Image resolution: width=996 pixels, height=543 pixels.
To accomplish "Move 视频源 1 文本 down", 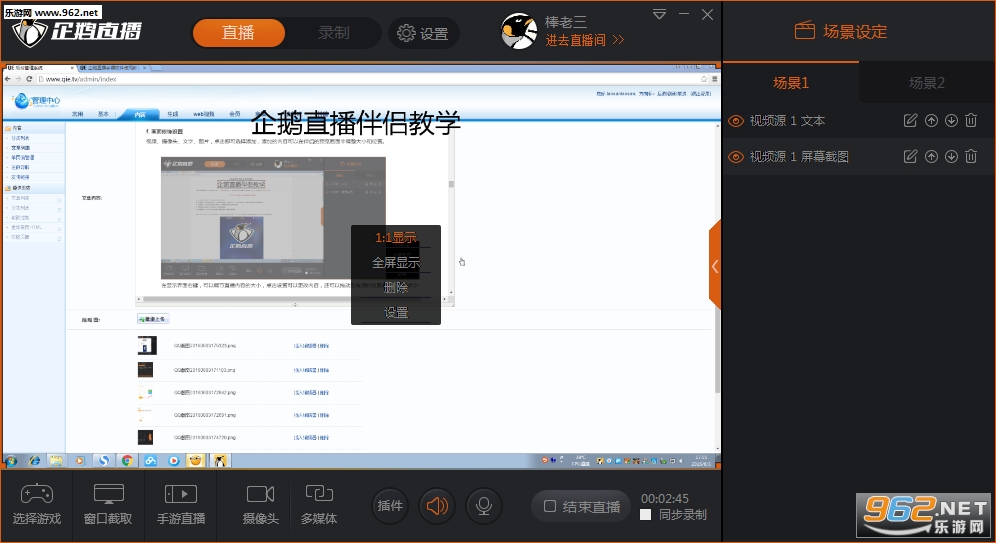I will [x=951, y=121].
